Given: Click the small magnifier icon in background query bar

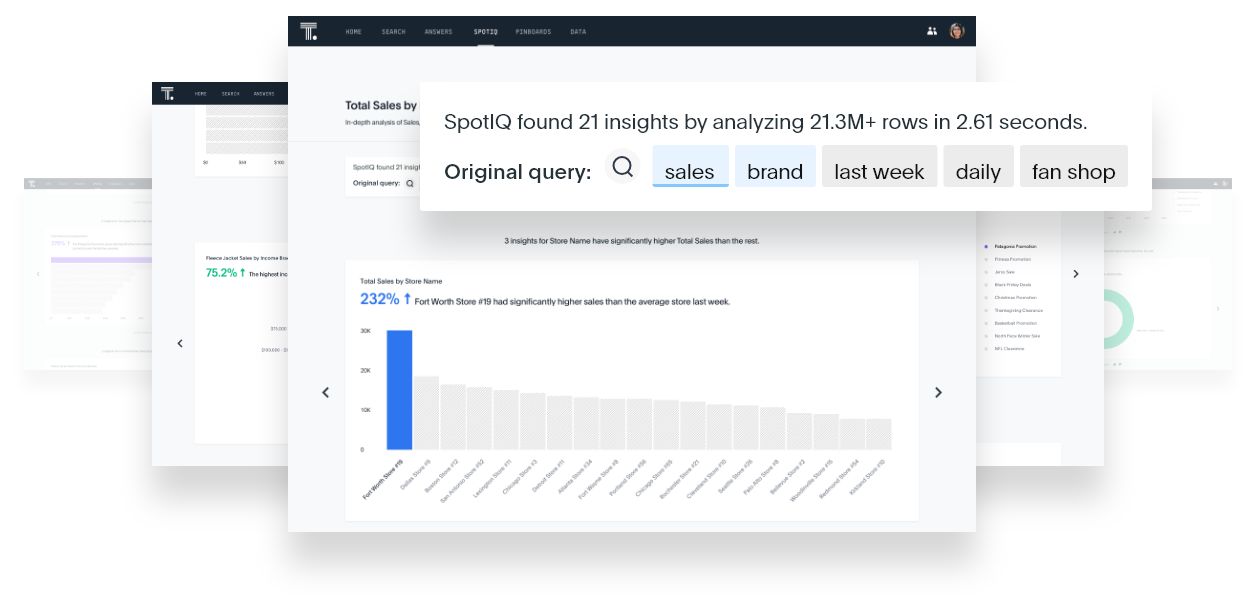Looking at the screenshot, I should 410,184.
